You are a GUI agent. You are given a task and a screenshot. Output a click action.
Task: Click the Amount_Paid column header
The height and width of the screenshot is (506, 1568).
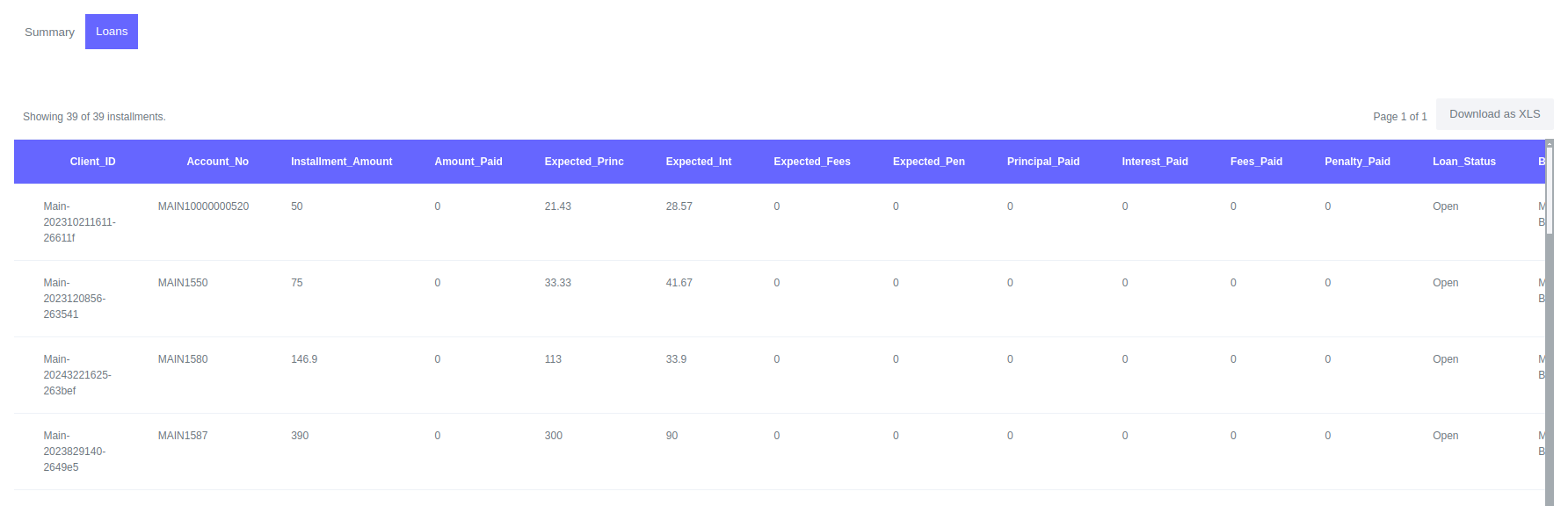coord(468,162)
